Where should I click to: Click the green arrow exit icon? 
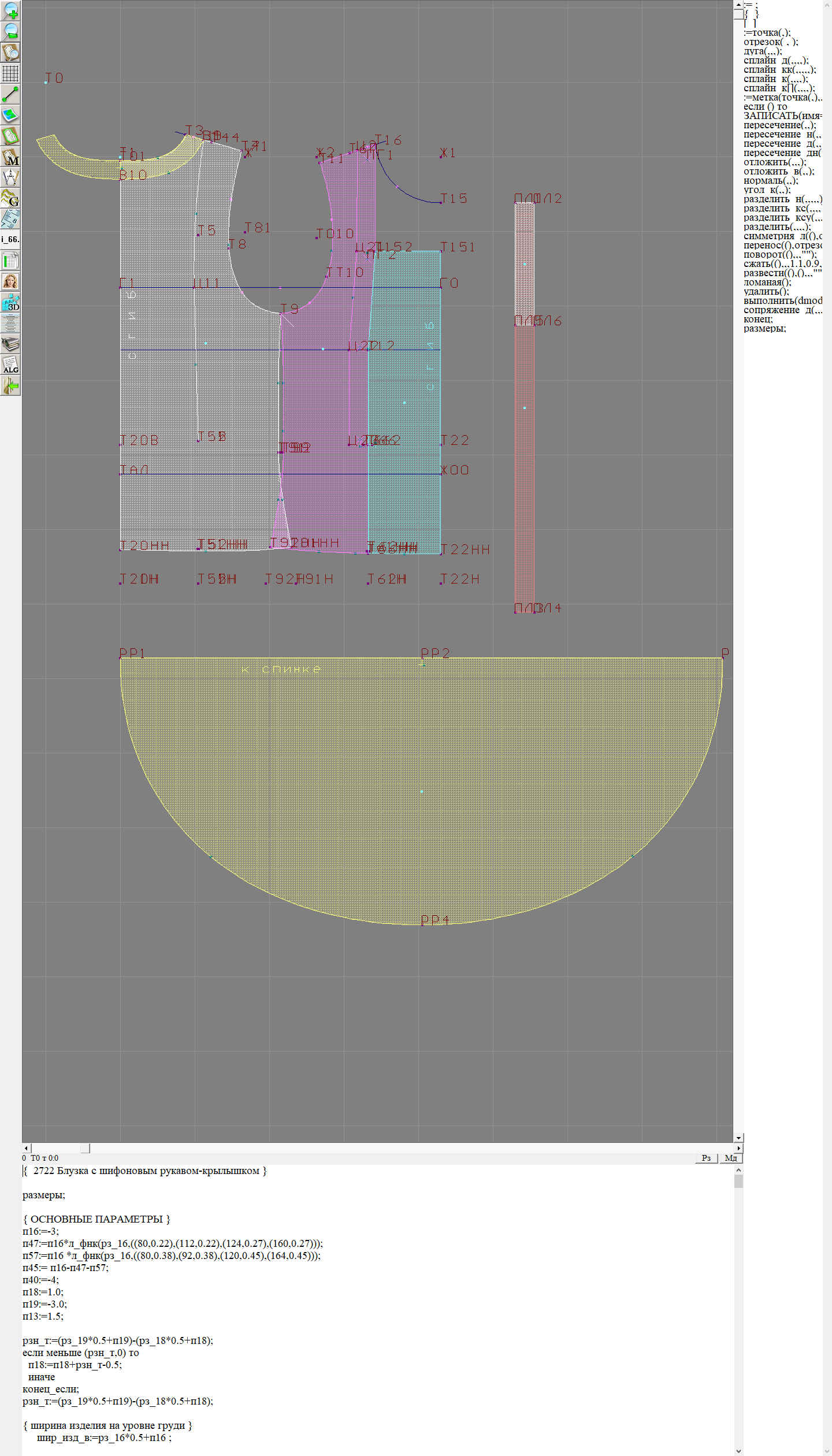point(10,385)
